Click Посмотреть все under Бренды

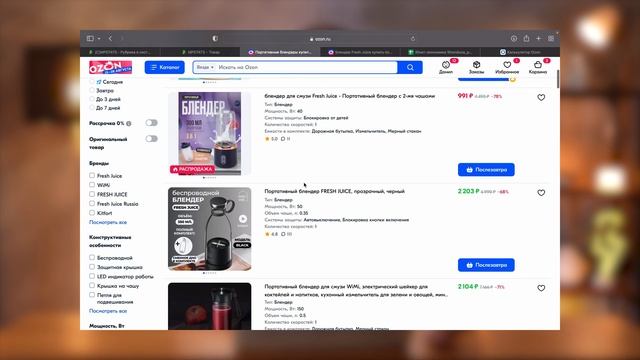[x=108, y=222]
